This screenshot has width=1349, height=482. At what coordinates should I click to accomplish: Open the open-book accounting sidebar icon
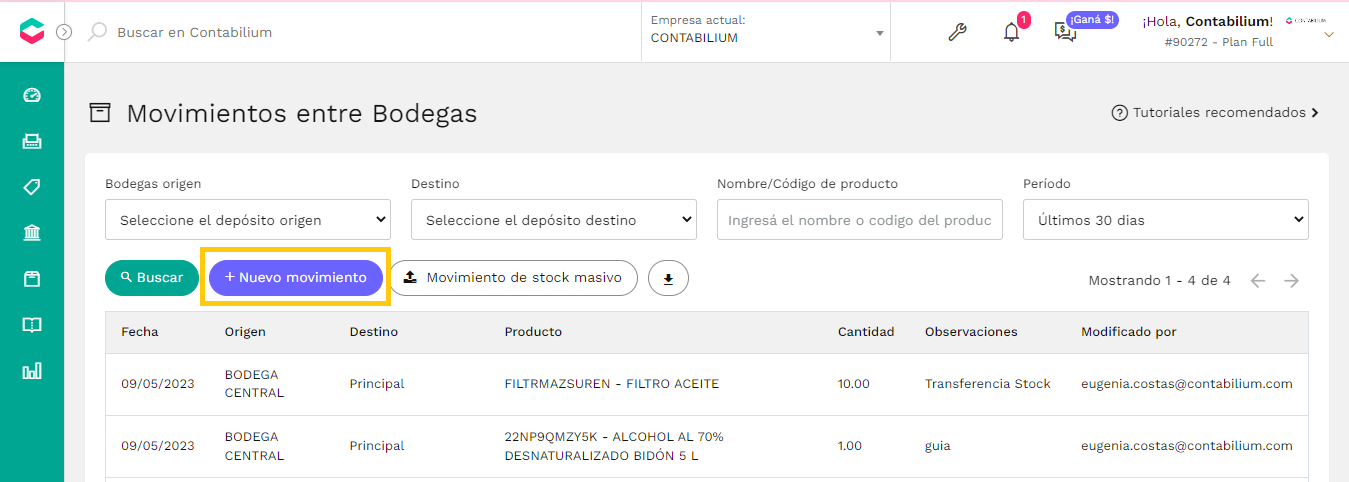[32, 325]
